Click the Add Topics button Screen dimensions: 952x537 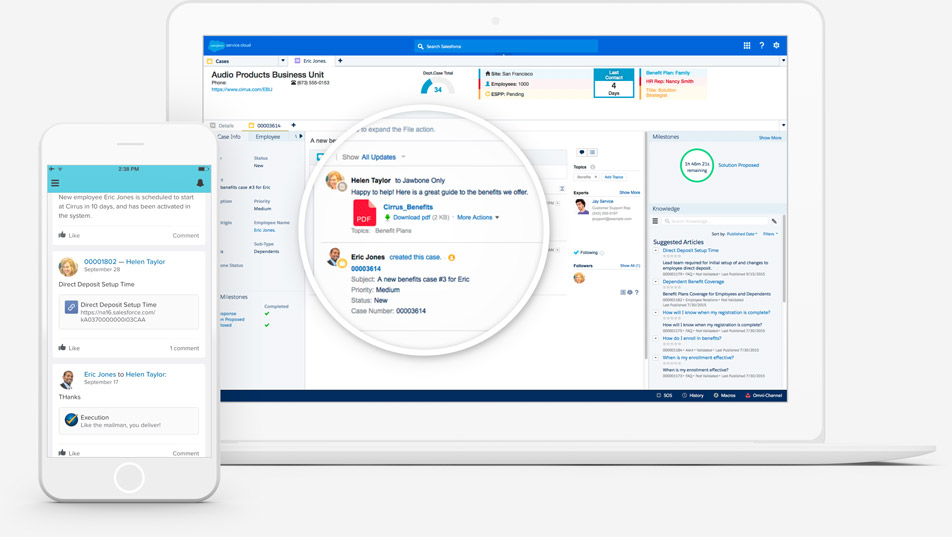click(x=614, y=177)
